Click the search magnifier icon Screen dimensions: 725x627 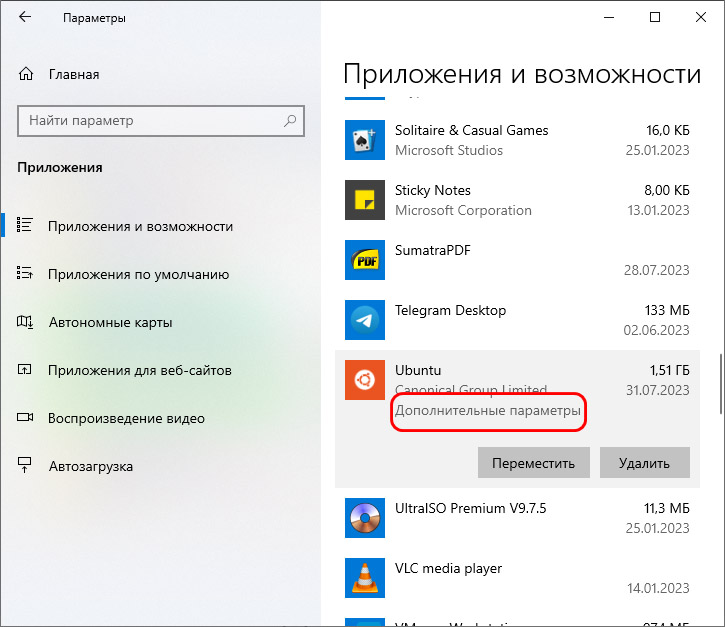pos(290,121)
